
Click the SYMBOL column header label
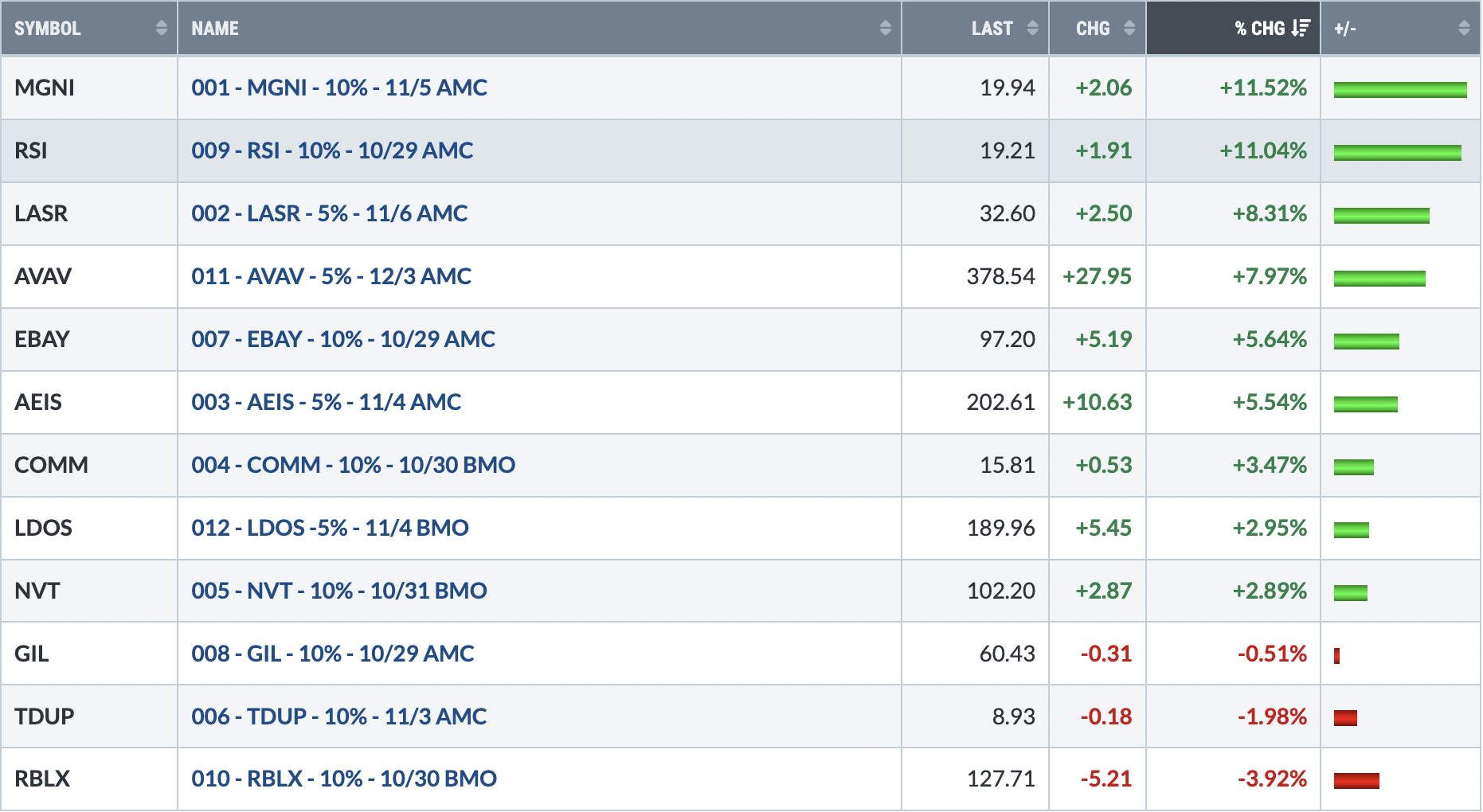[48, 29]
